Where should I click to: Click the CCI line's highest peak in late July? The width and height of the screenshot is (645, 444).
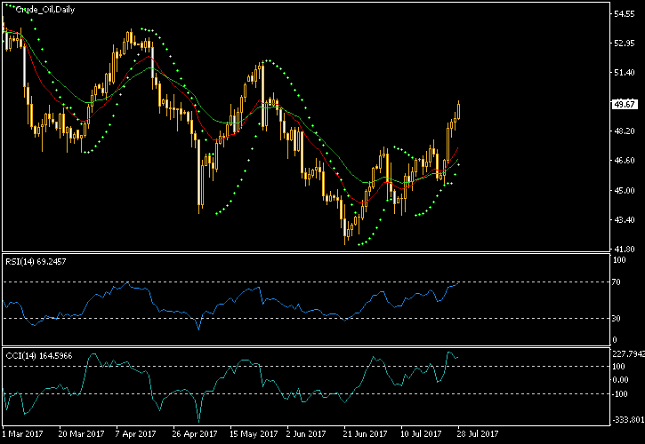click(x=449, y=353)
